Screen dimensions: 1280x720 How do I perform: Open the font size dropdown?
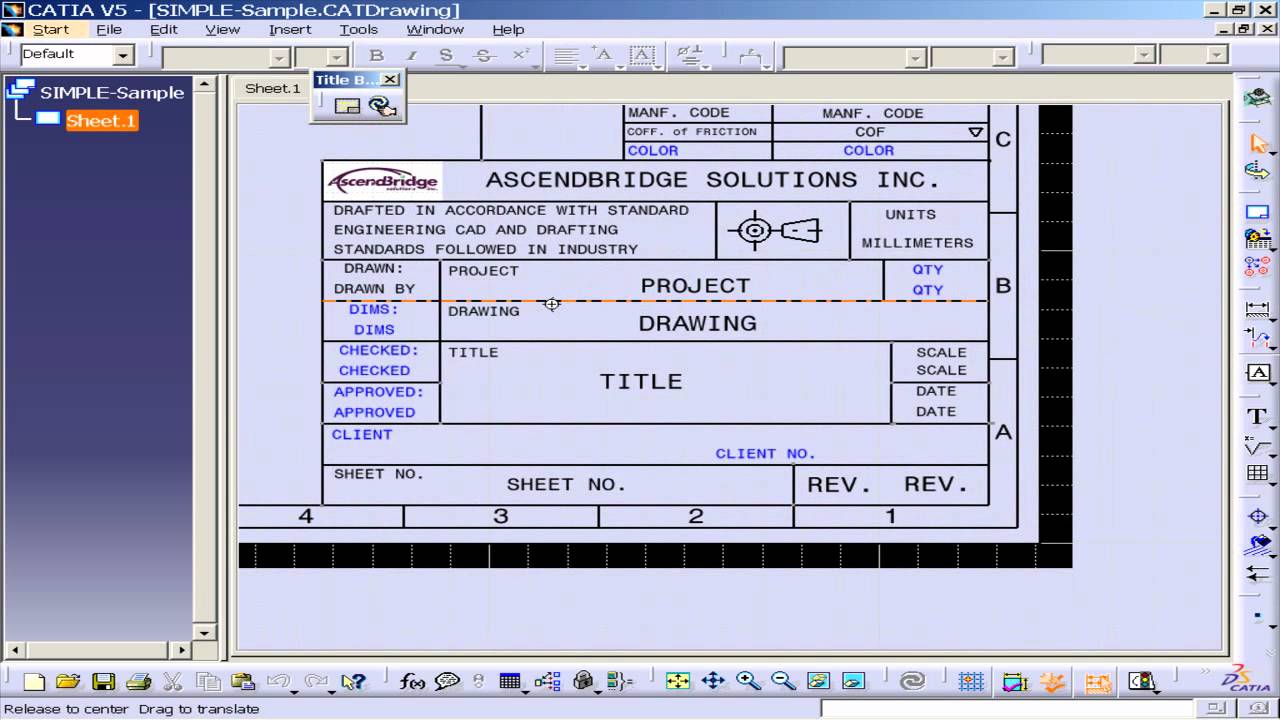(x=337, y=57)
